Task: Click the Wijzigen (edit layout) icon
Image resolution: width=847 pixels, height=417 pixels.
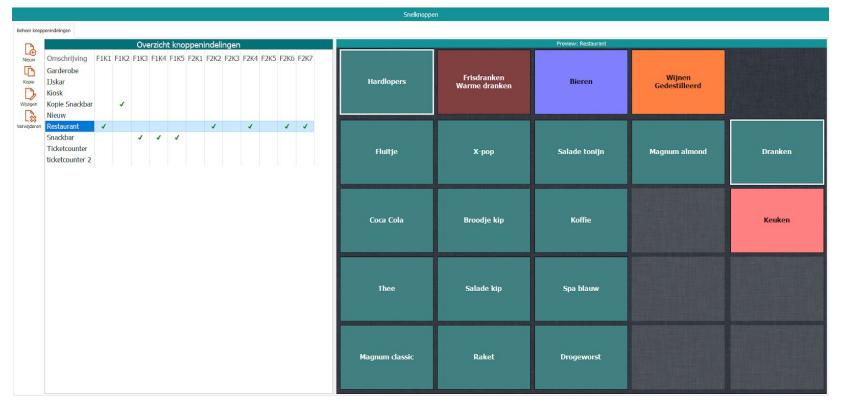Action: coord(29,94)
